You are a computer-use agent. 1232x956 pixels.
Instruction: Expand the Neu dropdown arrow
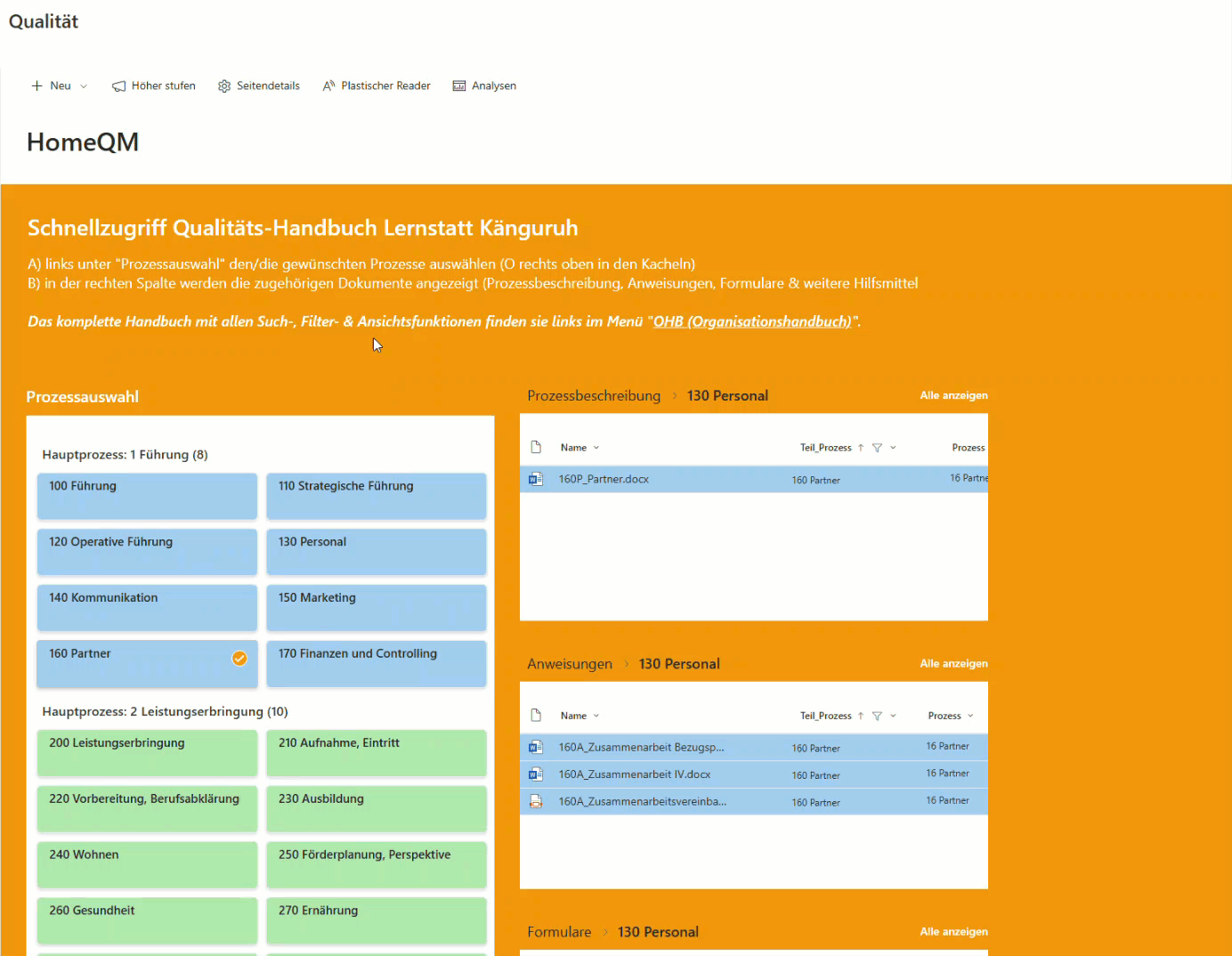pos(84,86)
